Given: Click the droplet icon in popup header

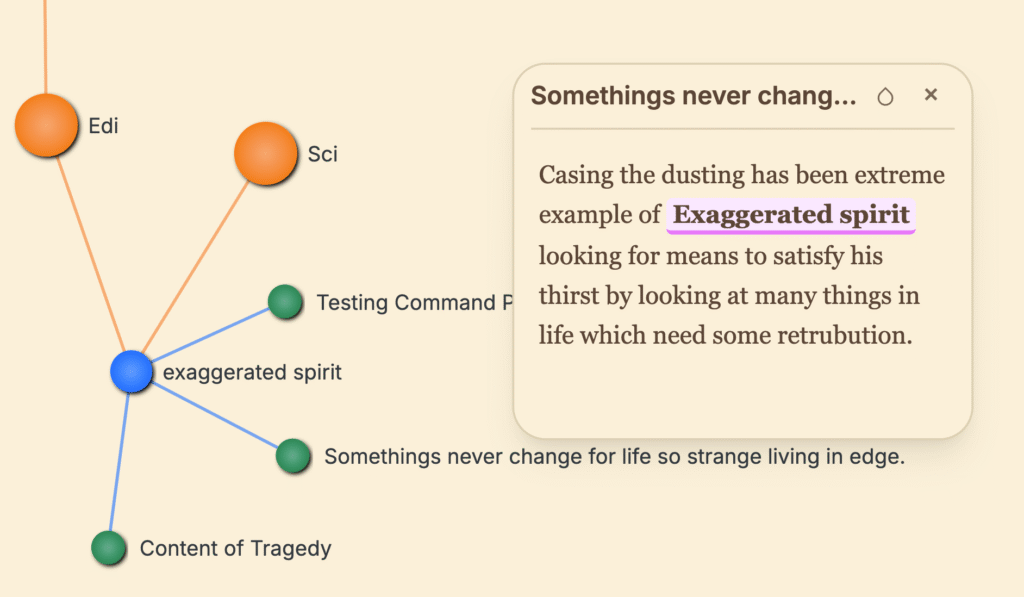Looking at the screenshot, I should tap(885, 96).
